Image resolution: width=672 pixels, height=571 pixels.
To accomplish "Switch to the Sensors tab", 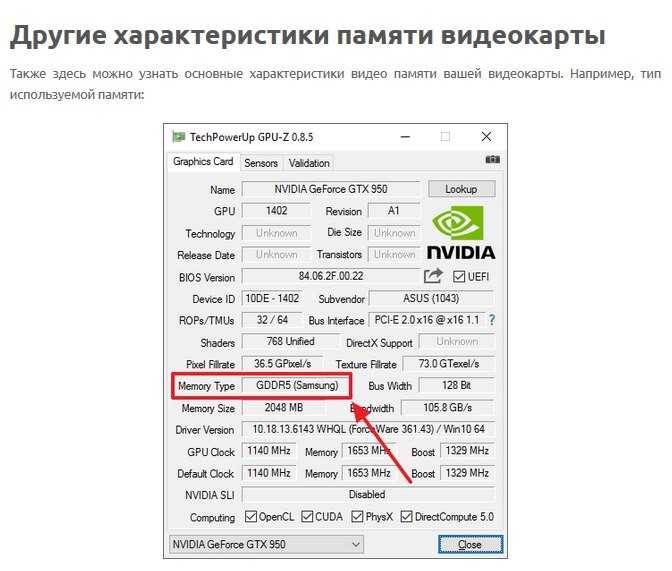I will [x=261, y=163].
